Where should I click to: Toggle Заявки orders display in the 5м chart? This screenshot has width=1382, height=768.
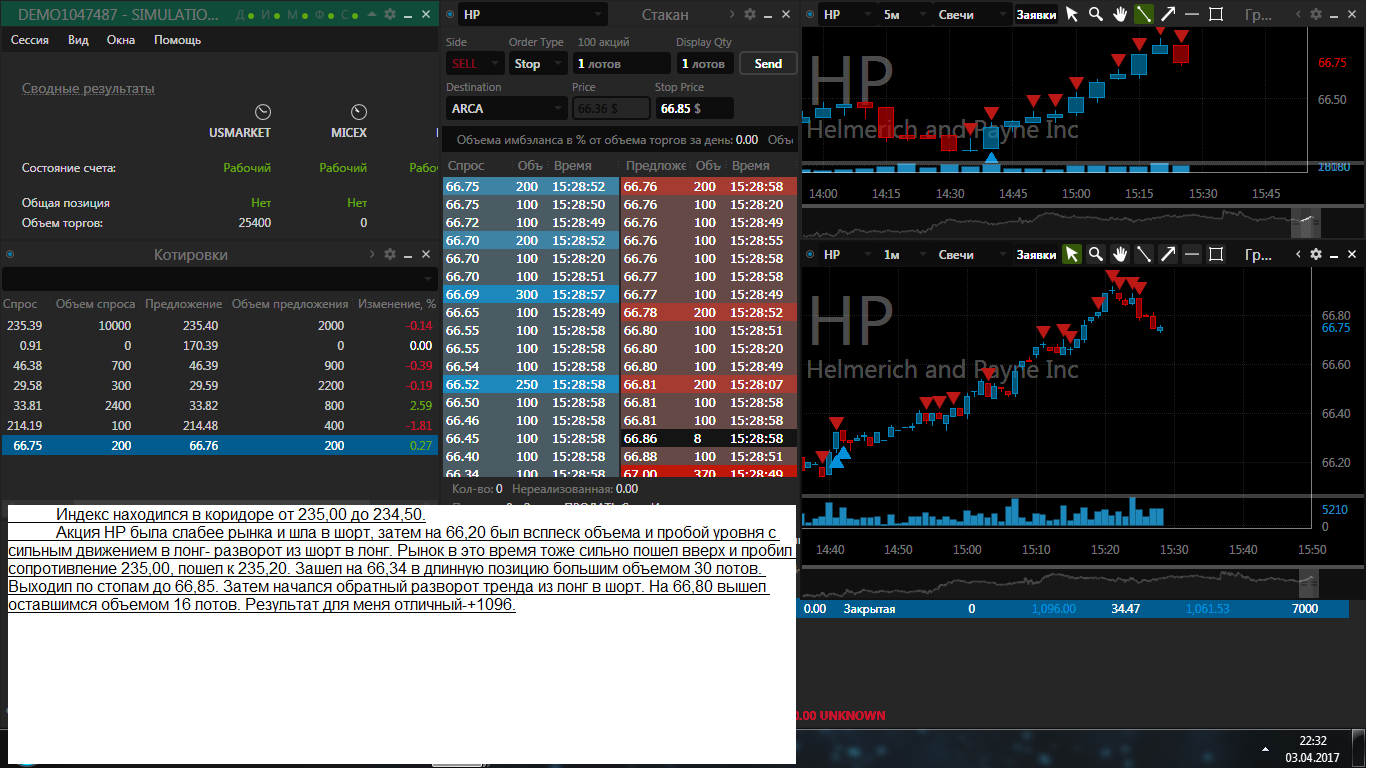(x=1036, y=15)
